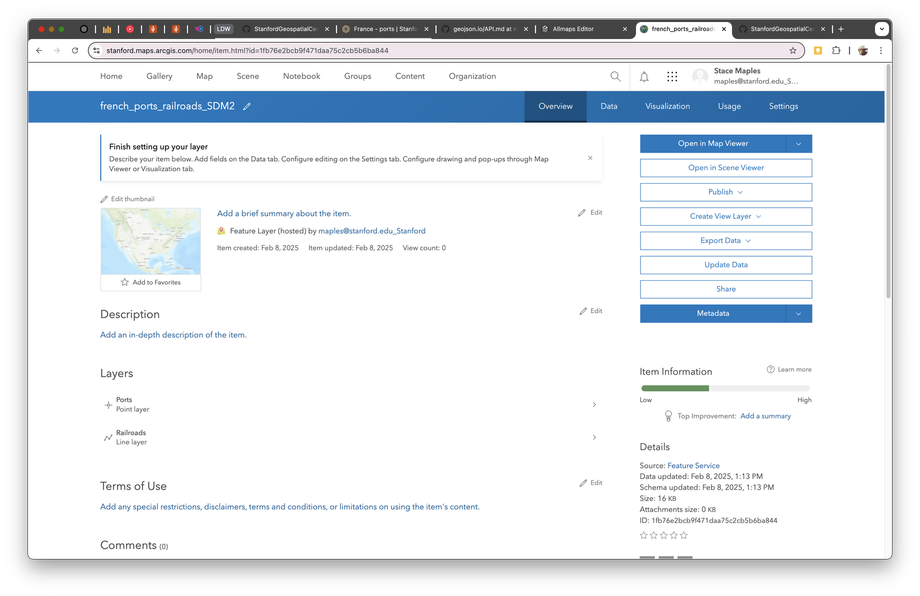The image size is (920, 596).
Task: Open the Notebook menu item
Action: pyautogui.click(x=302, y=76)
